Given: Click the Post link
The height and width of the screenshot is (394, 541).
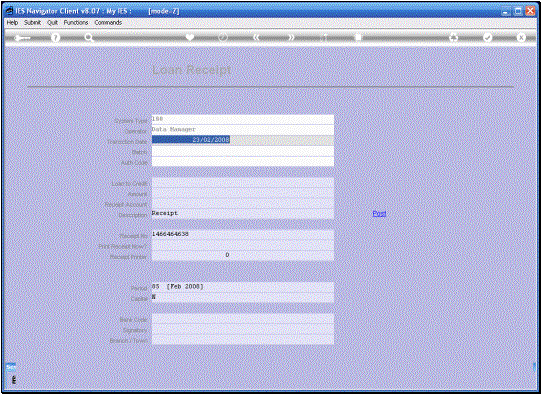Looking at the screenshot, I should (379, 214).
